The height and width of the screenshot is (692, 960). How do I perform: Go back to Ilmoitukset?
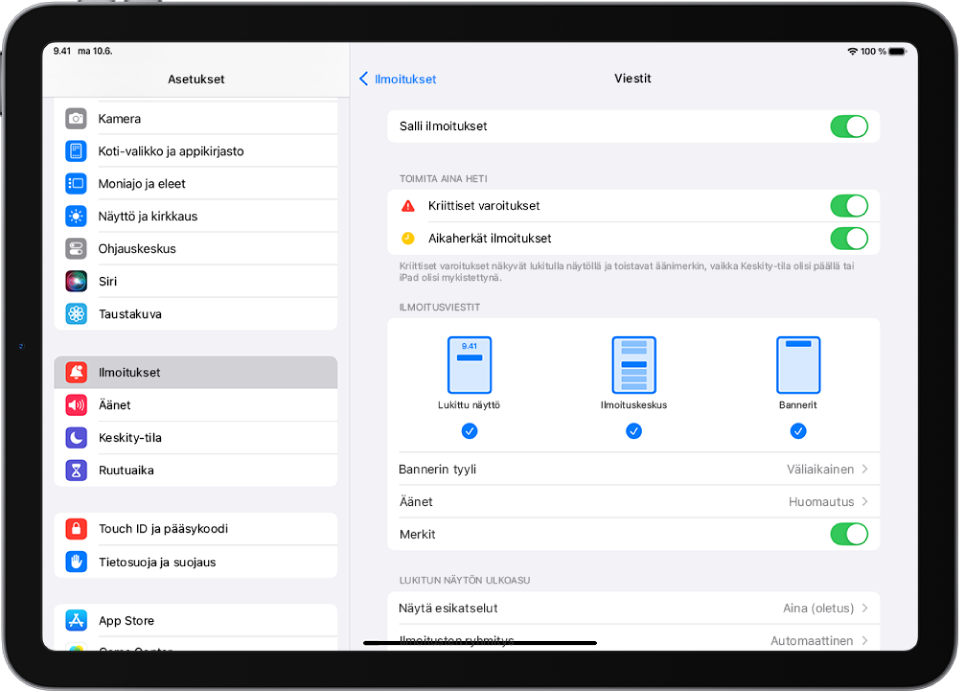coord(398,79)
